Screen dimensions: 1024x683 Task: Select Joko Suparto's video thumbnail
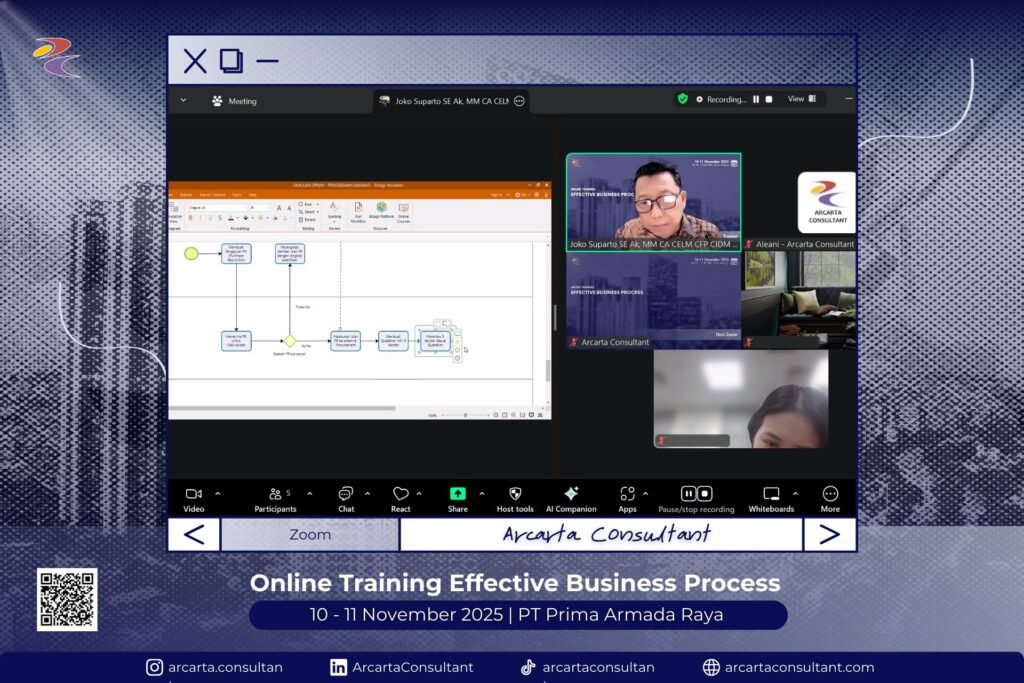click(653, 201)
